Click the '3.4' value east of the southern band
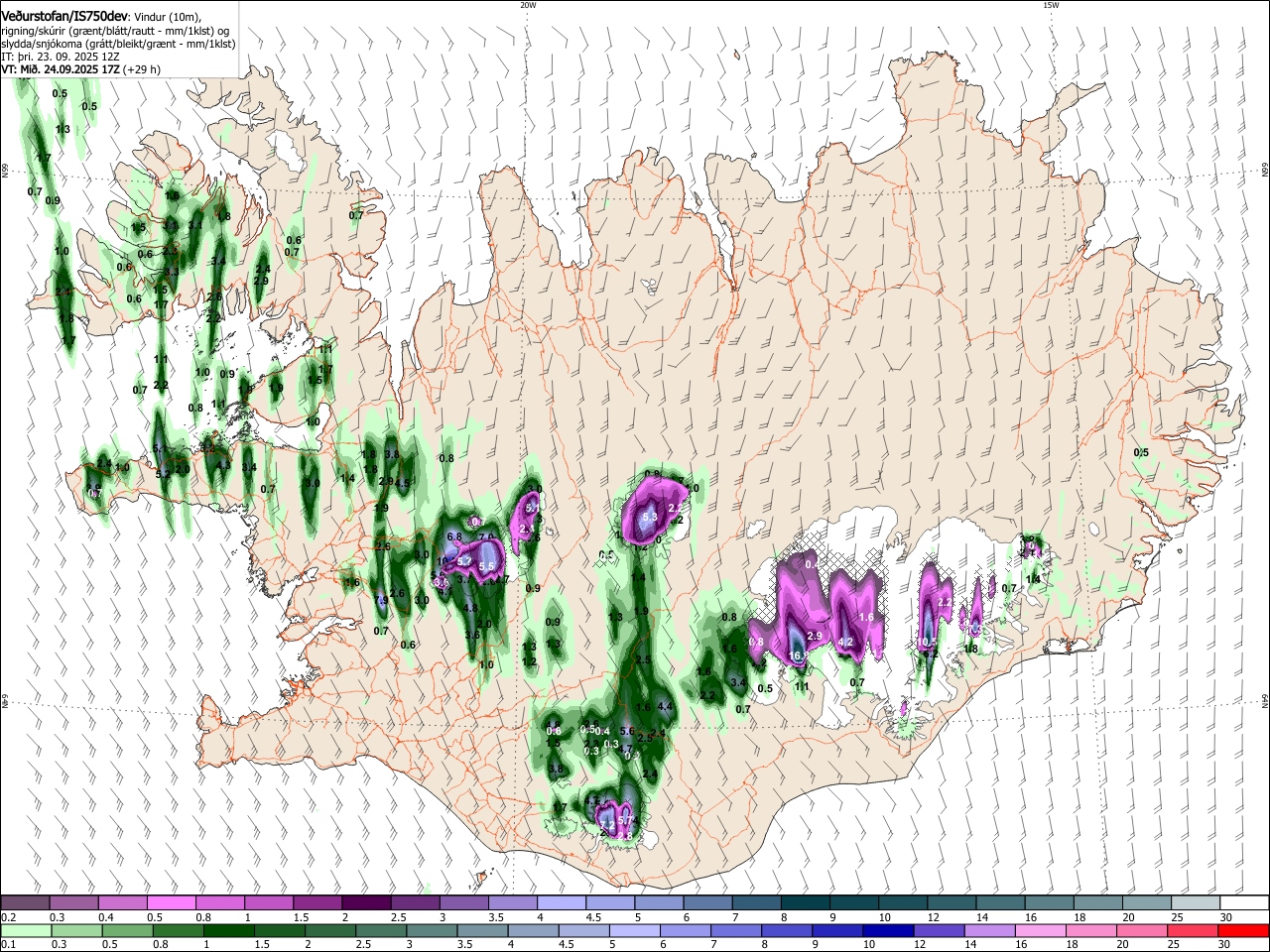This screenshot has height=952, width=1270. 737,683
